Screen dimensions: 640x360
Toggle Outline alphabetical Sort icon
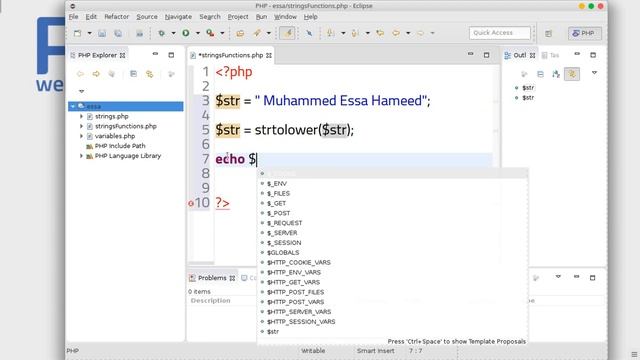point(556,74)
